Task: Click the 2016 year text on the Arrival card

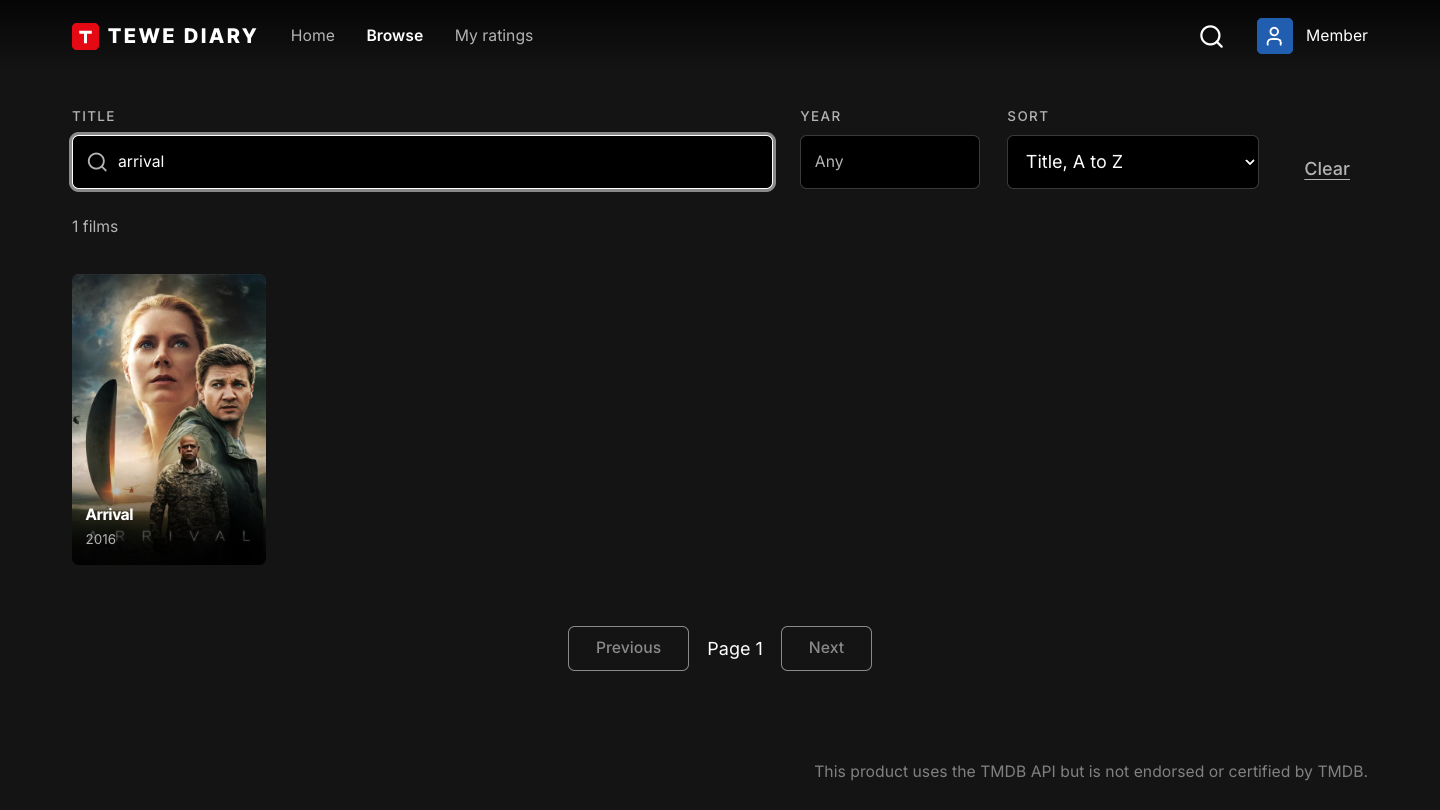Action: click(x=100, y=539)
